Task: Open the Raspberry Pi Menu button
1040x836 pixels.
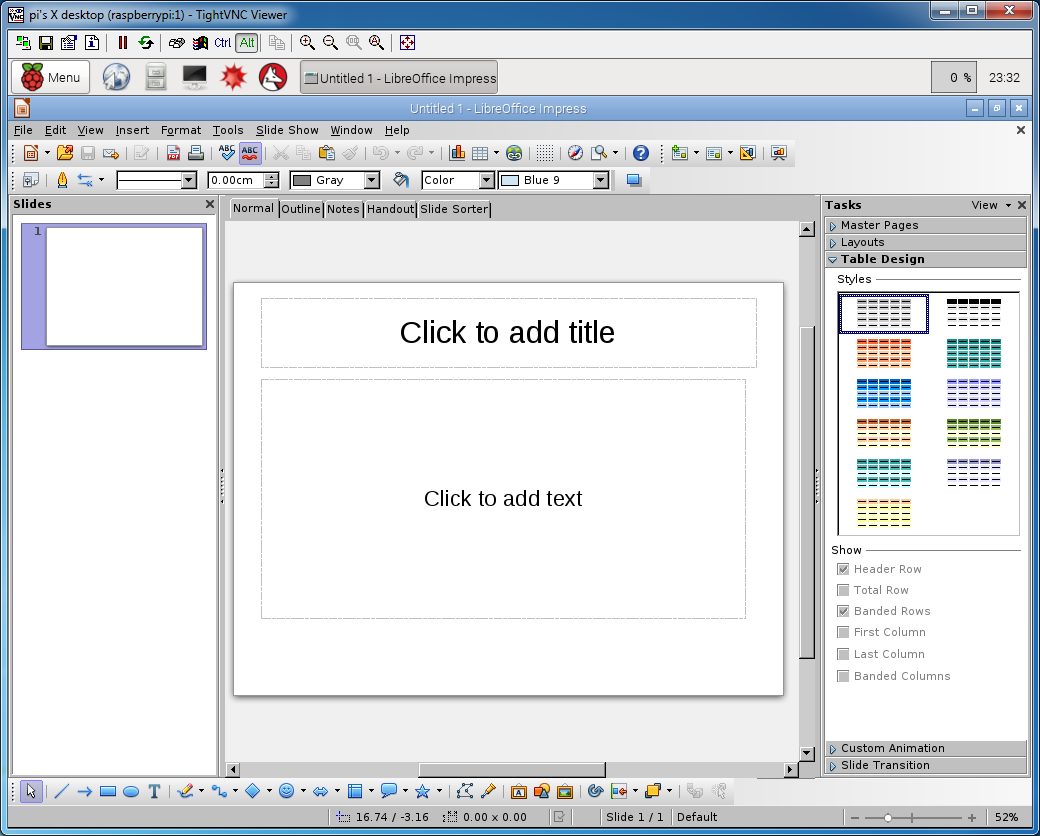Action: pos(50,78)
